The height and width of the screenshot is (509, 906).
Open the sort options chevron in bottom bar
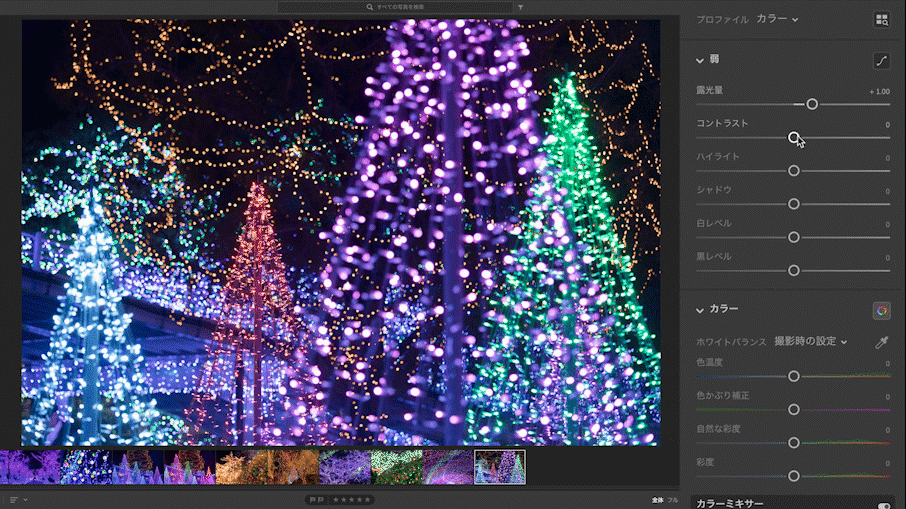point(25,500)
